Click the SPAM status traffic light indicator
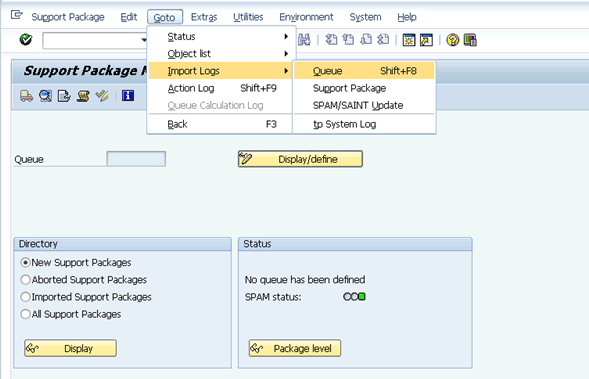The height and width of the screenshot is (379, 589). pyautogui.click(x=354, y=297)
